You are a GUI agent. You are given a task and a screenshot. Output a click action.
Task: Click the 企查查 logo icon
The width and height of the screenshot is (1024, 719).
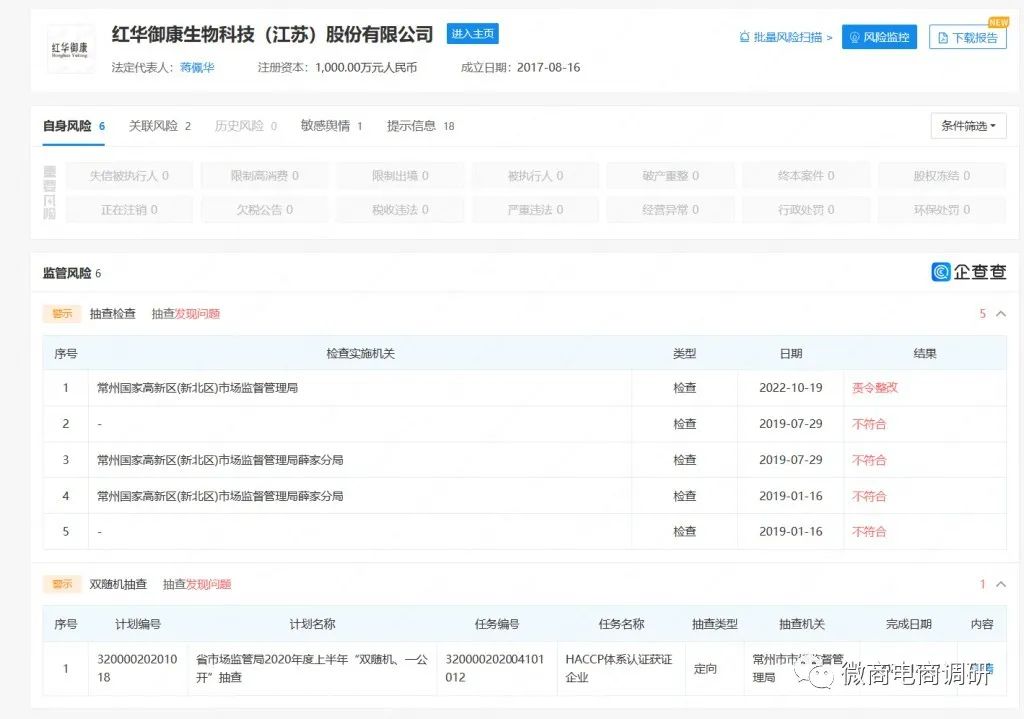(941, 272)
